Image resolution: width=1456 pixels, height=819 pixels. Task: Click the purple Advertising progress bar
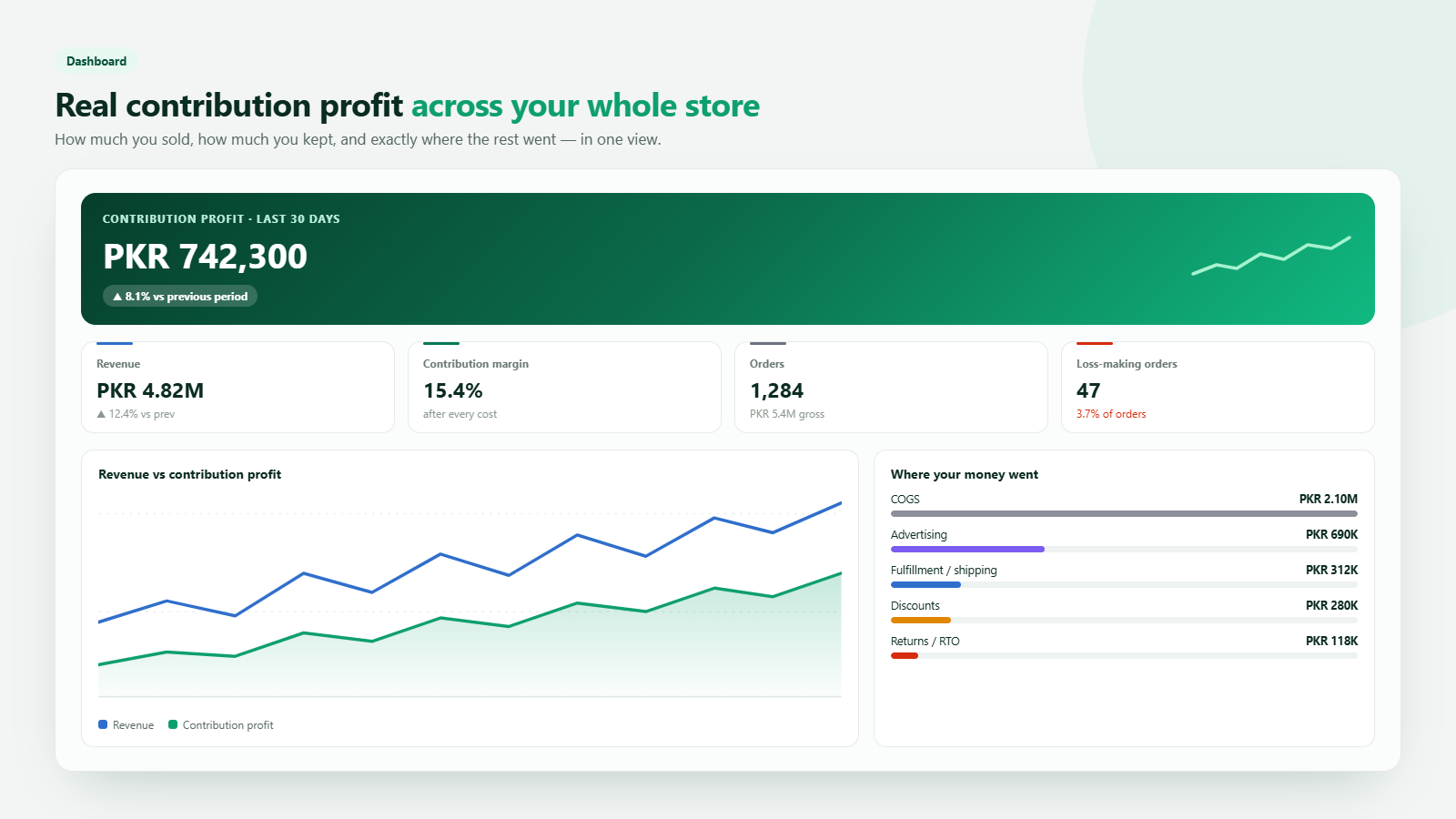(x=967, y=549)
